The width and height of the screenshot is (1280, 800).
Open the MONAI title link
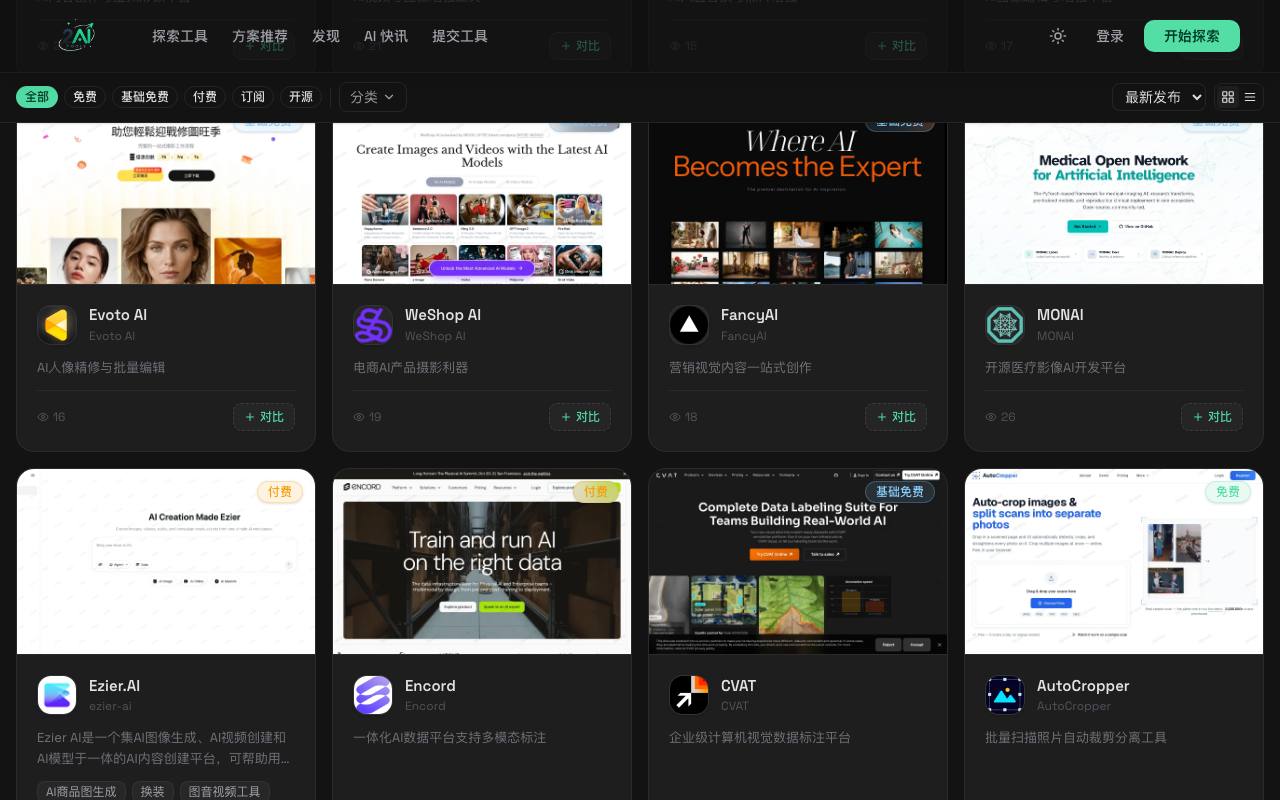click(x=1060, y=315)
